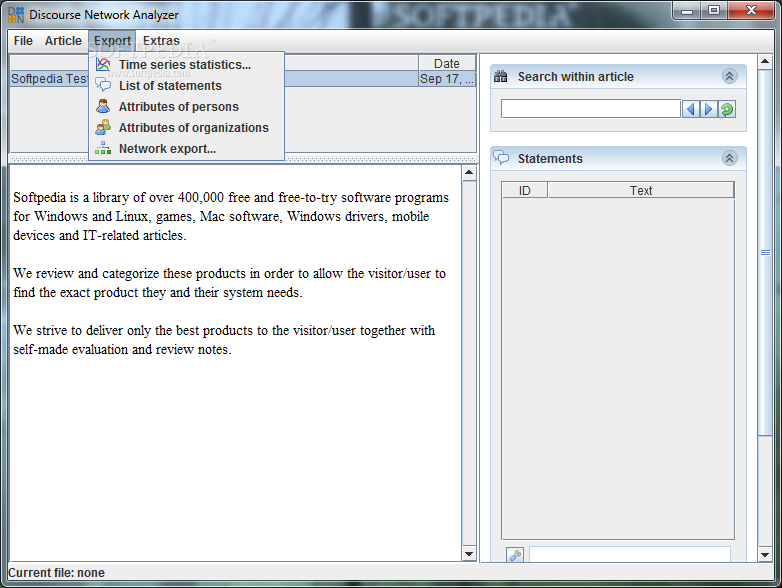Select the Sep 17 date cell
The image size is (782, 588).
click(x=447, y=79)
